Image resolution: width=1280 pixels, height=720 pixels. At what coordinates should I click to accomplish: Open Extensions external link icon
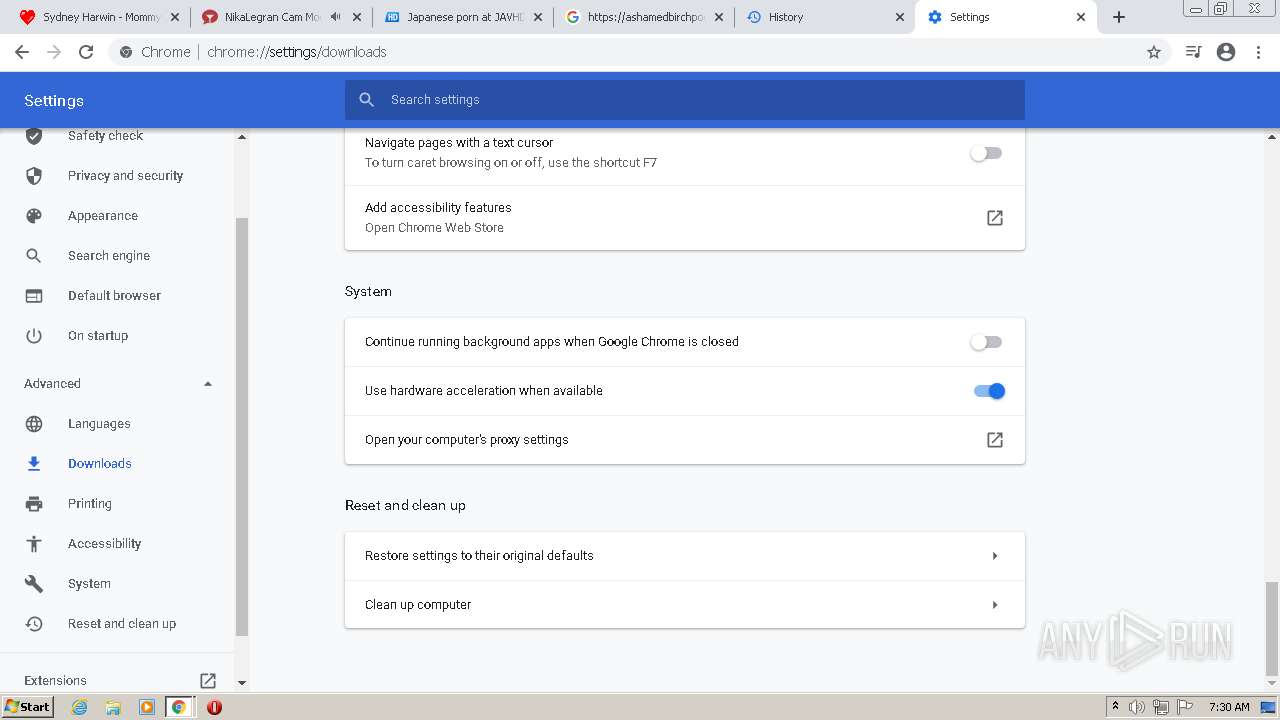tap(208, 681)
